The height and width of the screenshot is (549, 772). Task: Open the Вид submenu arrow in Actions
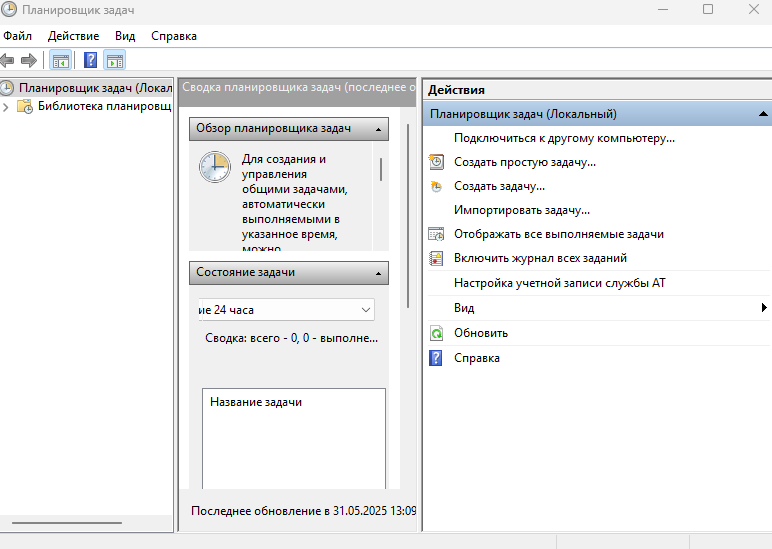click(764, 308)
